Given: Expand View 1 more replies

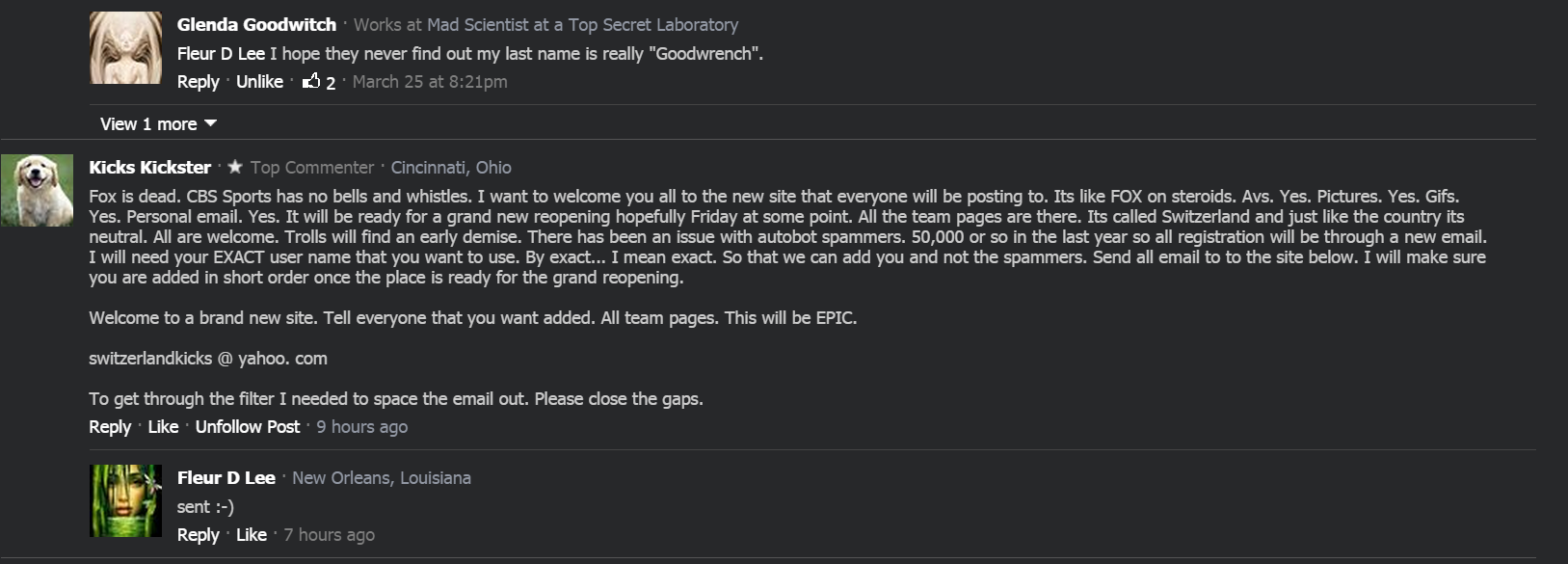Looking at the screenshot, I should [148, 124].
